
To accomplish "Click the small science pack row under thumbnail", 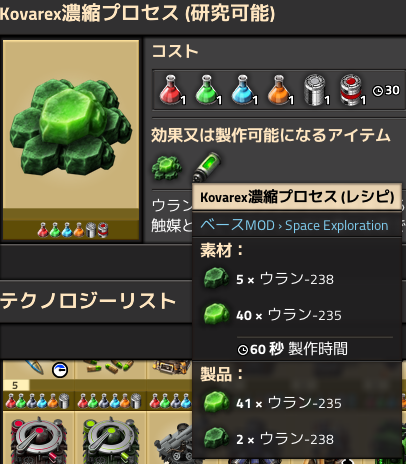I will [x=73, y=230].
